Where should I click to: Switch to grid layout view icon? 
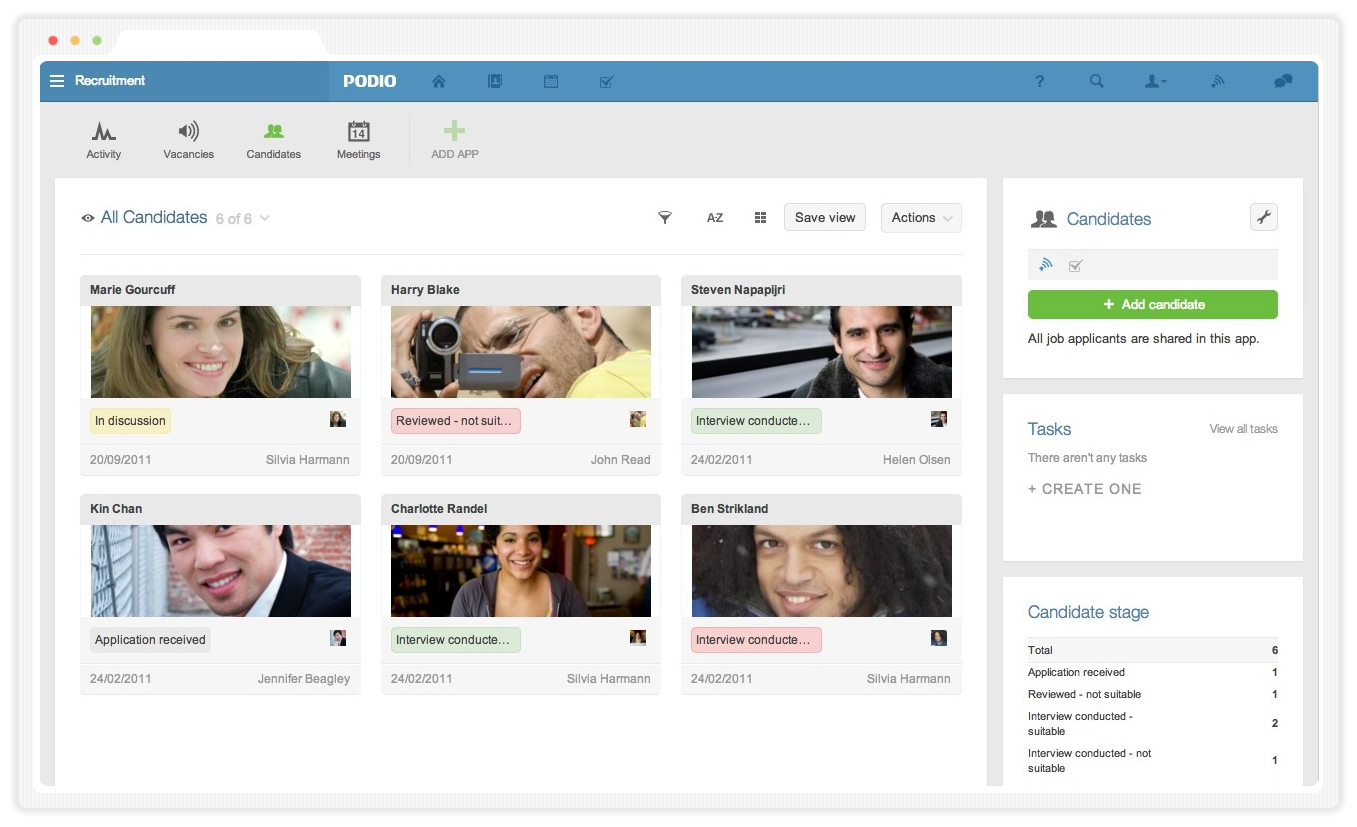tap(760, 218)
